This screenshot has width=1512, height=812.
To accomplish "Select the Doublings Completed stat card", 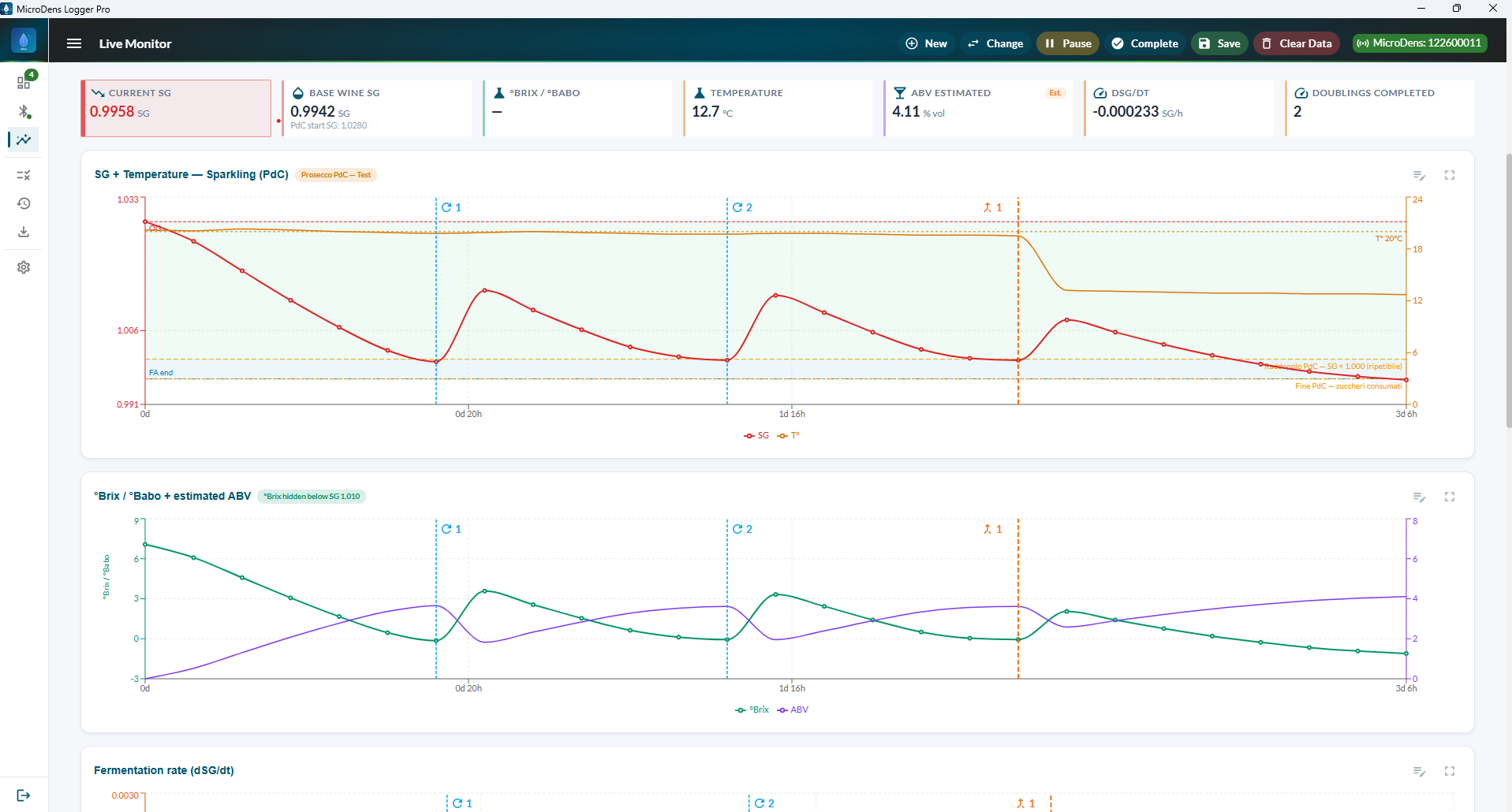I will click(x=1379, y=108).
